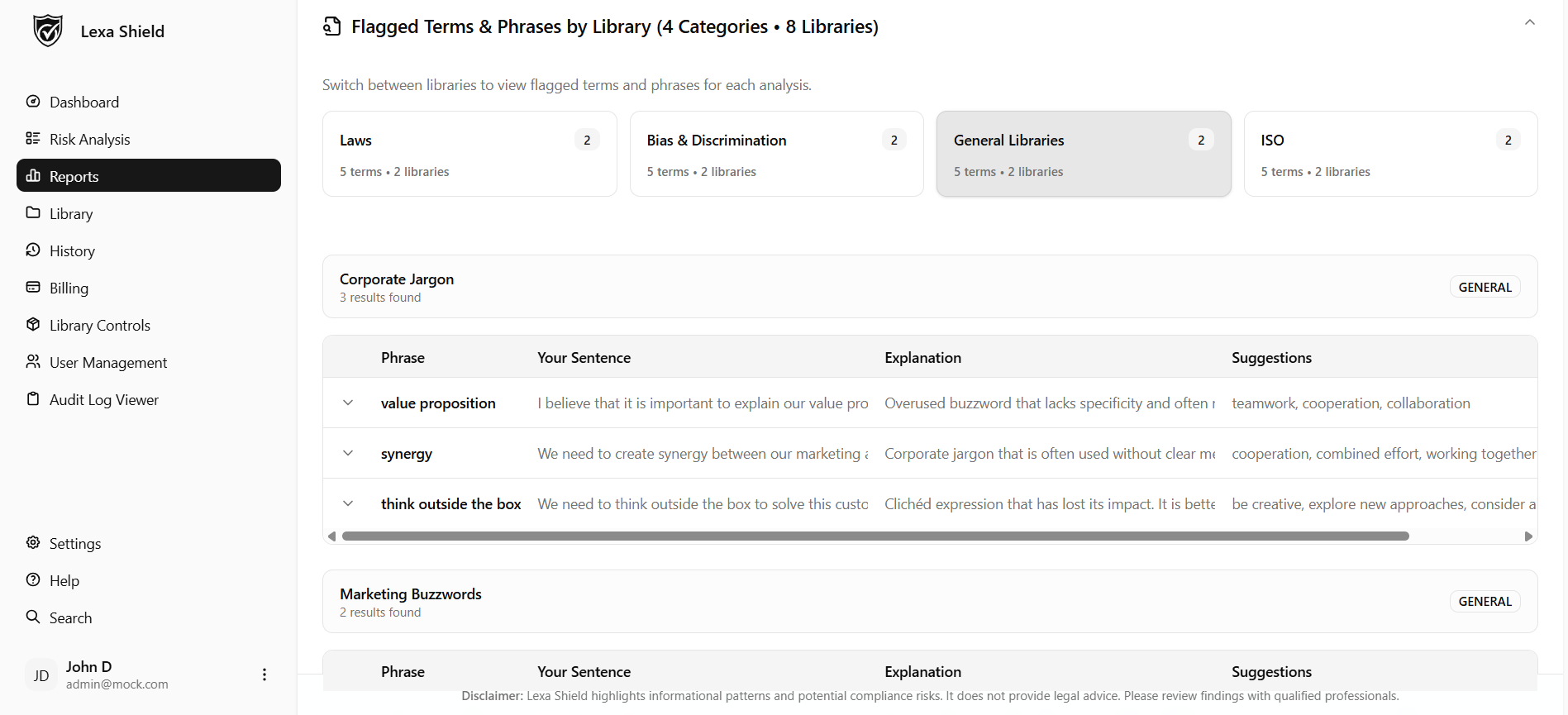Click the Risk Analysis list icon

[x=33, y=139]
